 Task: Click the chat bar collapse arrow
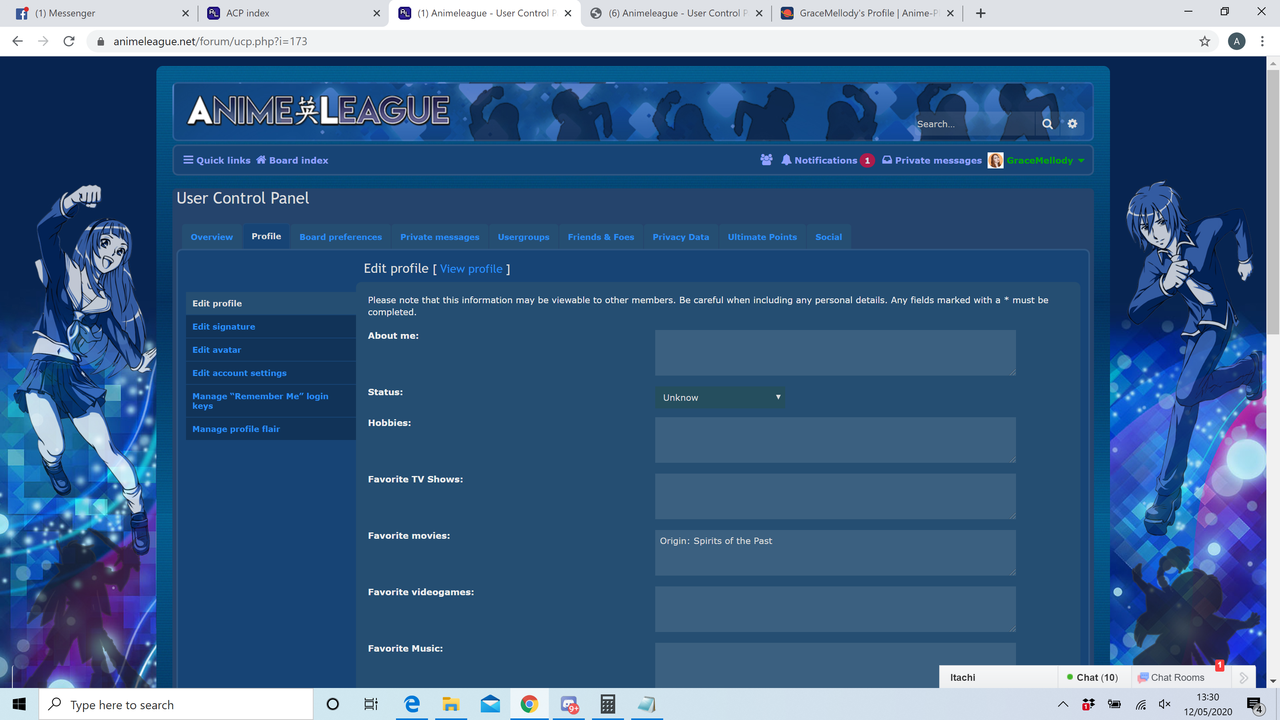pos(1243,677)
